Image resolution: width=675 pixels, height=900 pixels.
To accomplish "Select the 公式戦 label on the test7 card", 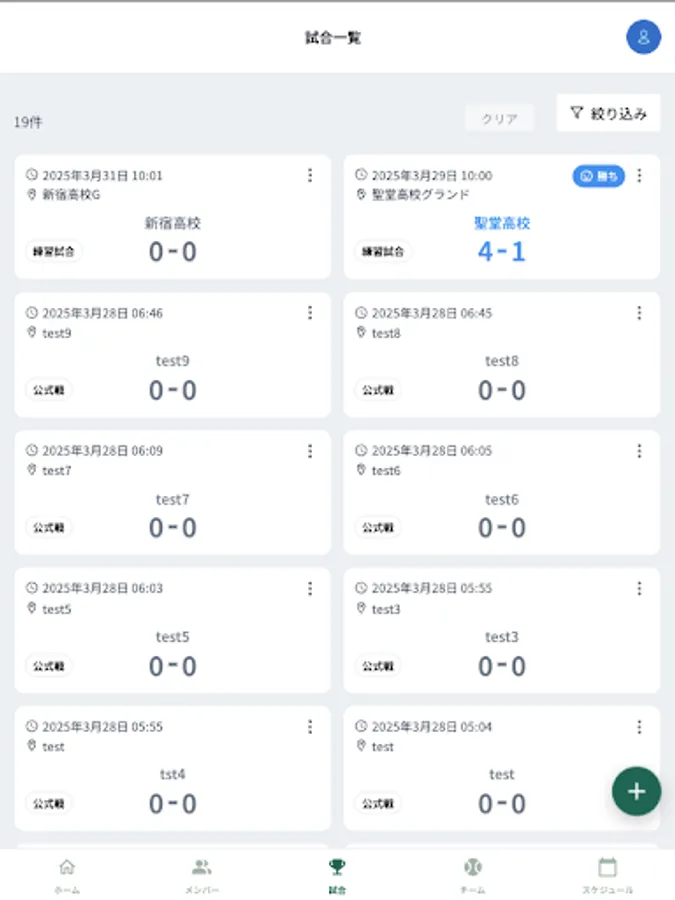I will (49, 528).
